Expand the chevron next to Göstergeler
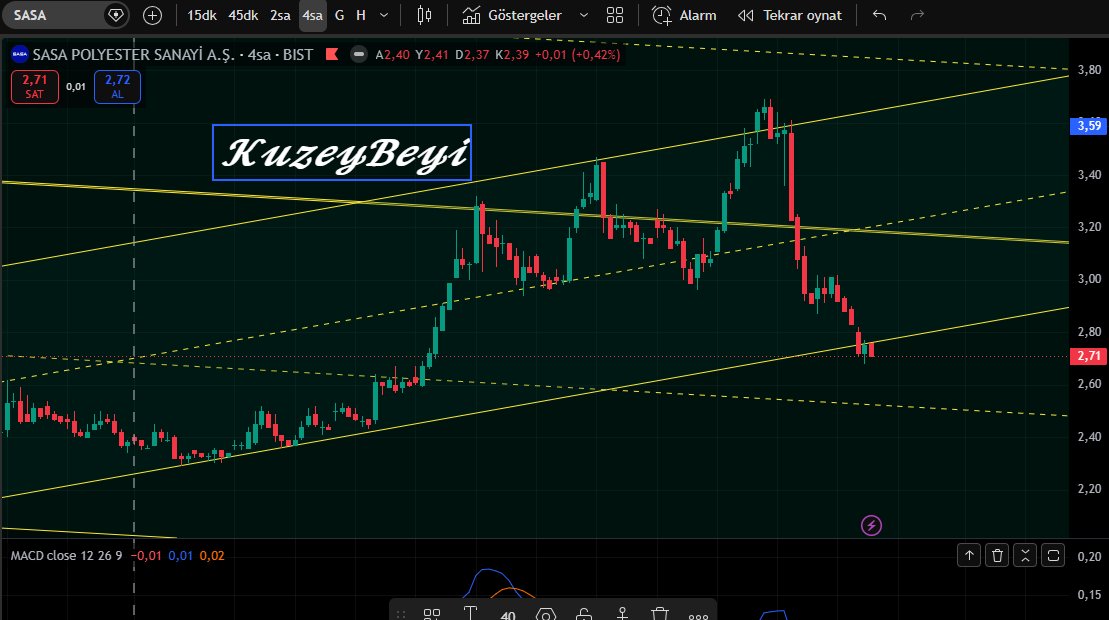This screenshot has width=1109, height=620. click(x=583, y=15)
